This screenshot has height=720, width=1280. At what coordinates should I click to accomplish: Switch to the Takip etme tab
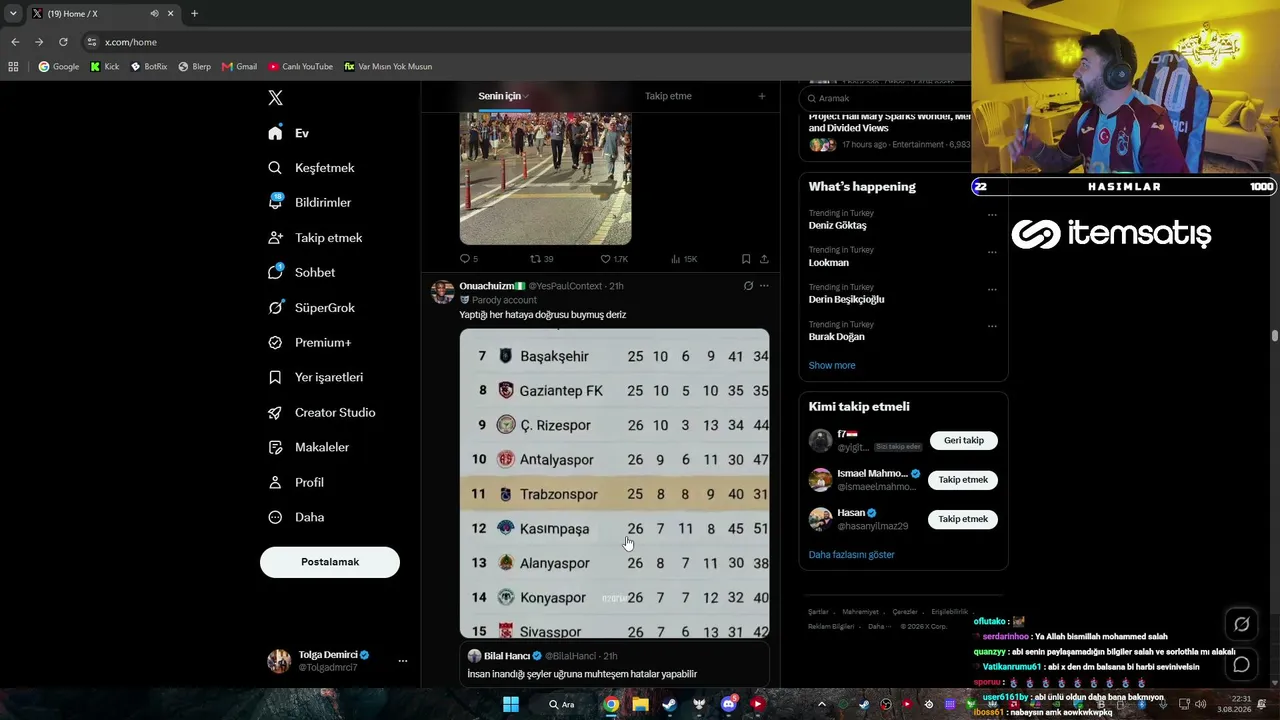(668, 96)
